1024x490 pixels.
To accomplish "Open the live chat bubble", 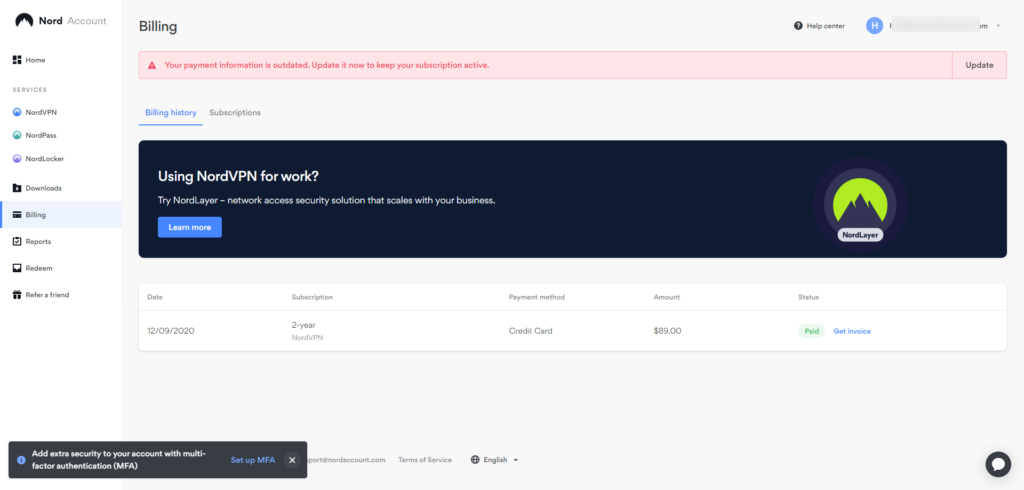I will pyautogui.click(x=998, y=465).
